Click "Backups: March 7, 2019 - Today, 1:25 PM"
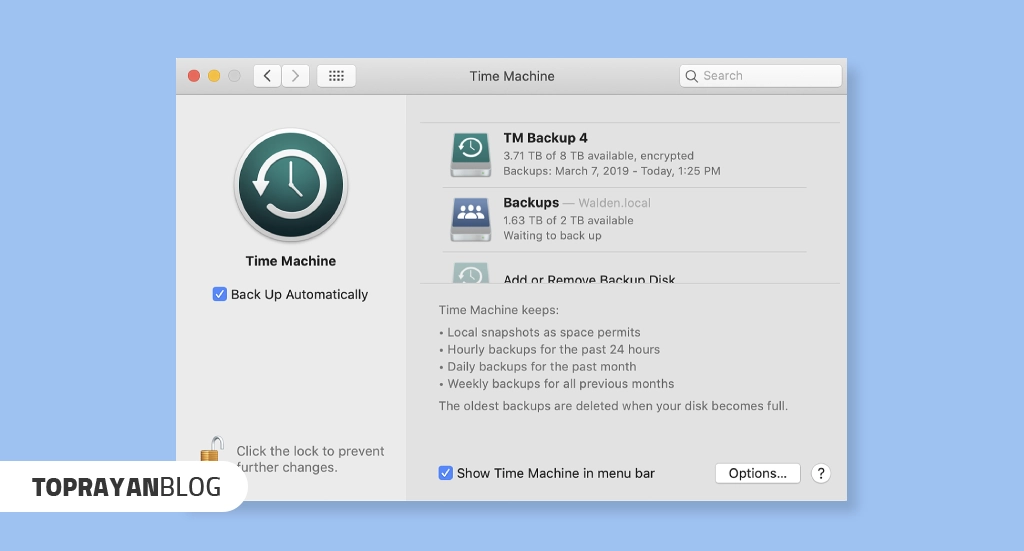 tap(612, 171)
